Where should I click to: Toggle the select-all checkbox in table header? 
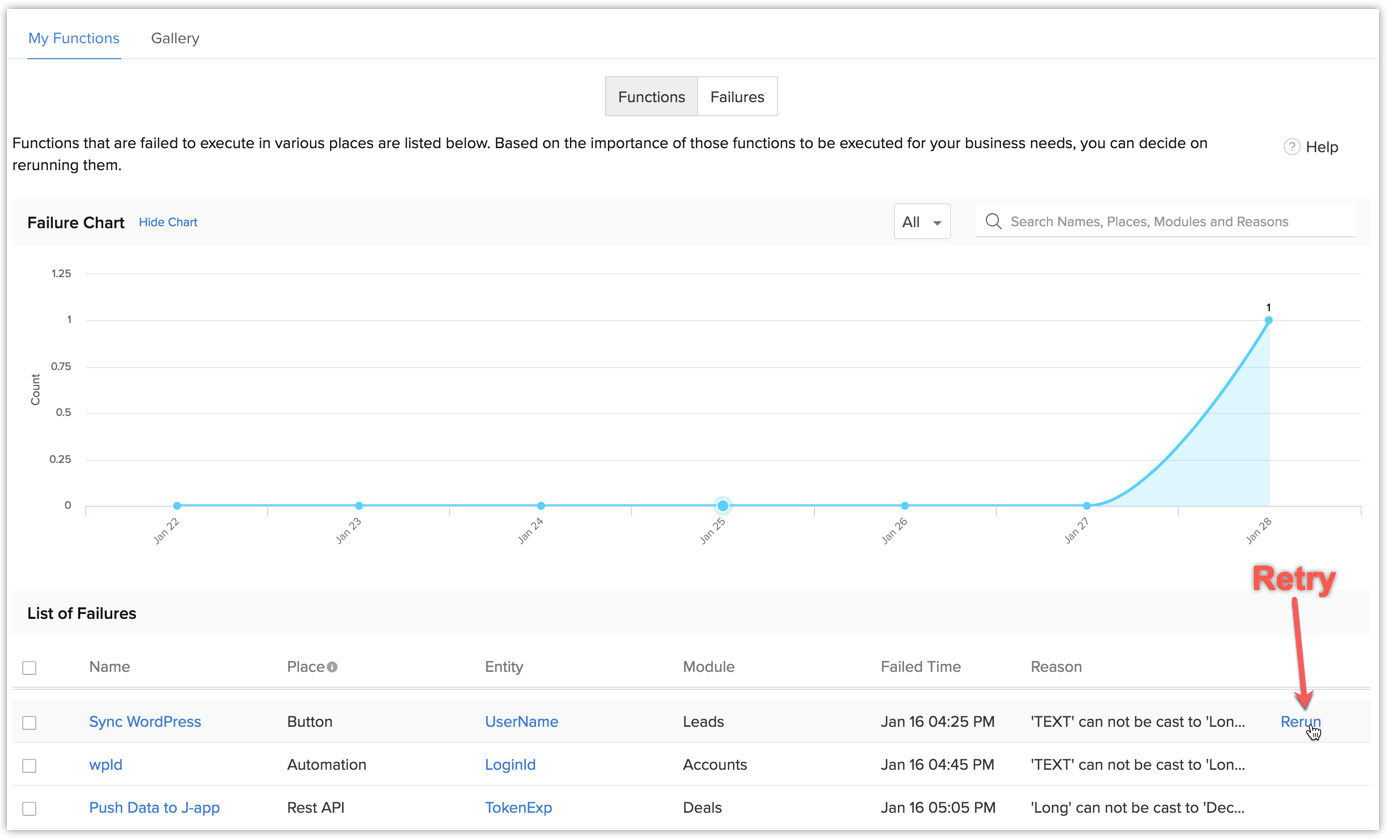[29, 667]
